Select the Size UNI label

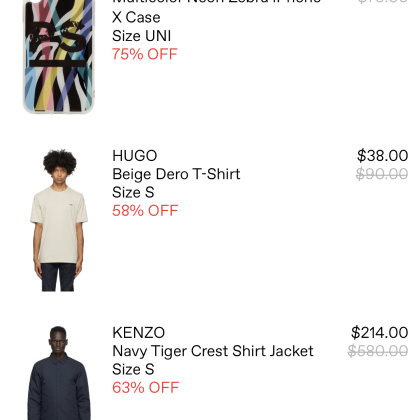point(142,36)
